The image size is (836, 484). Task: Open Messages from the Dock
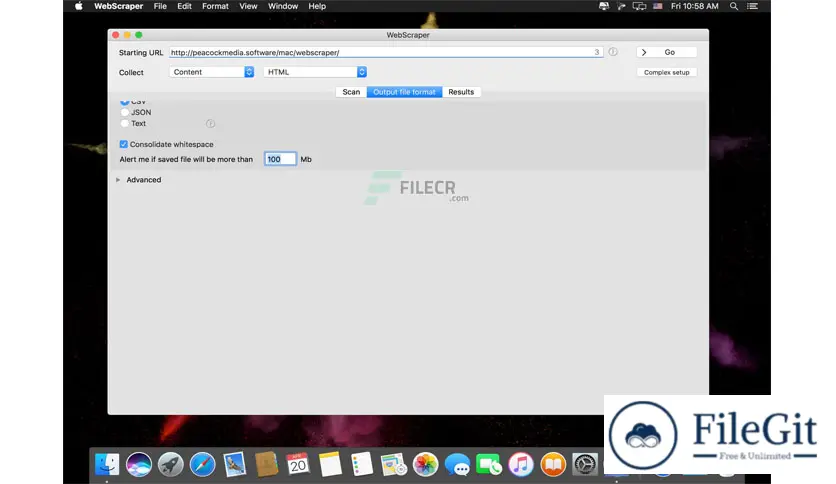point(457,464)
